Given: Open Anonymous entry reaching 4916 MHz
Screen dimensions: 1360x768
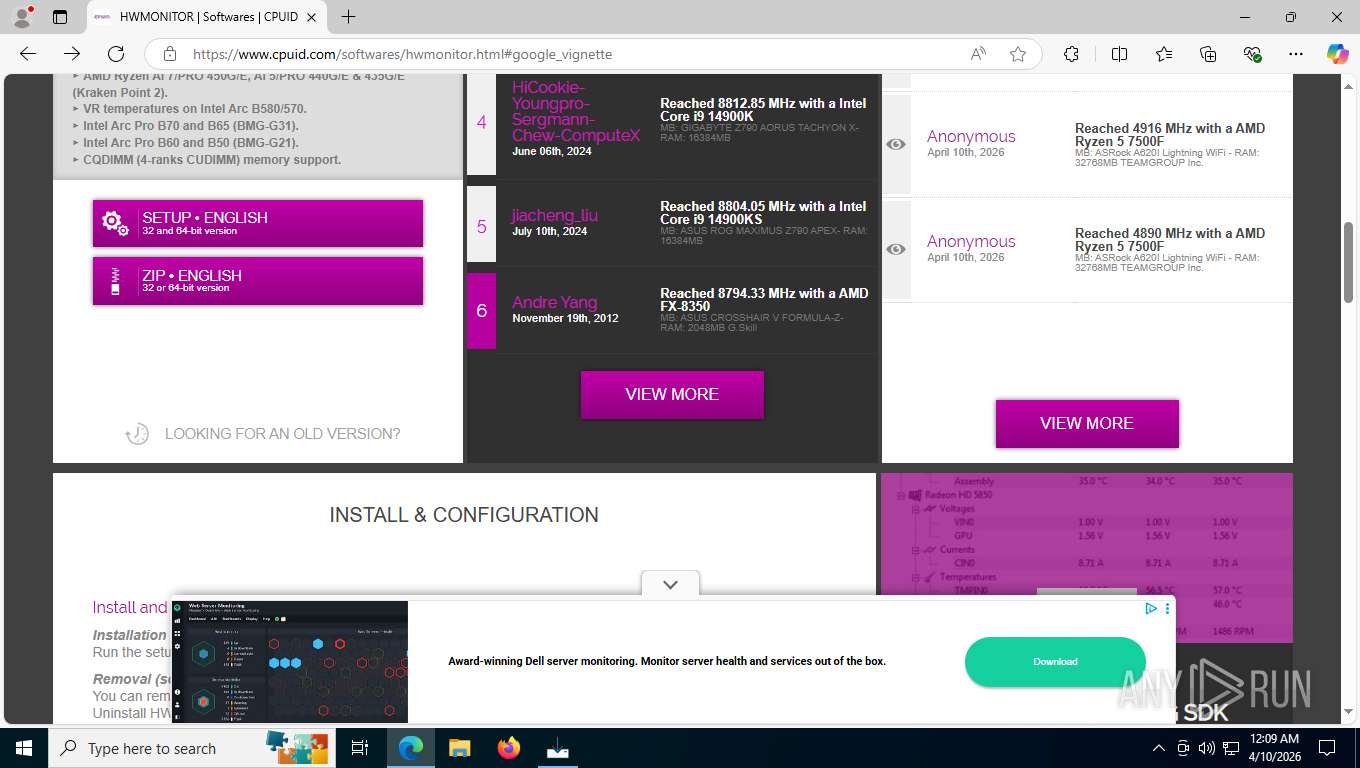Looking at the screenshot, I should (970, 136).
